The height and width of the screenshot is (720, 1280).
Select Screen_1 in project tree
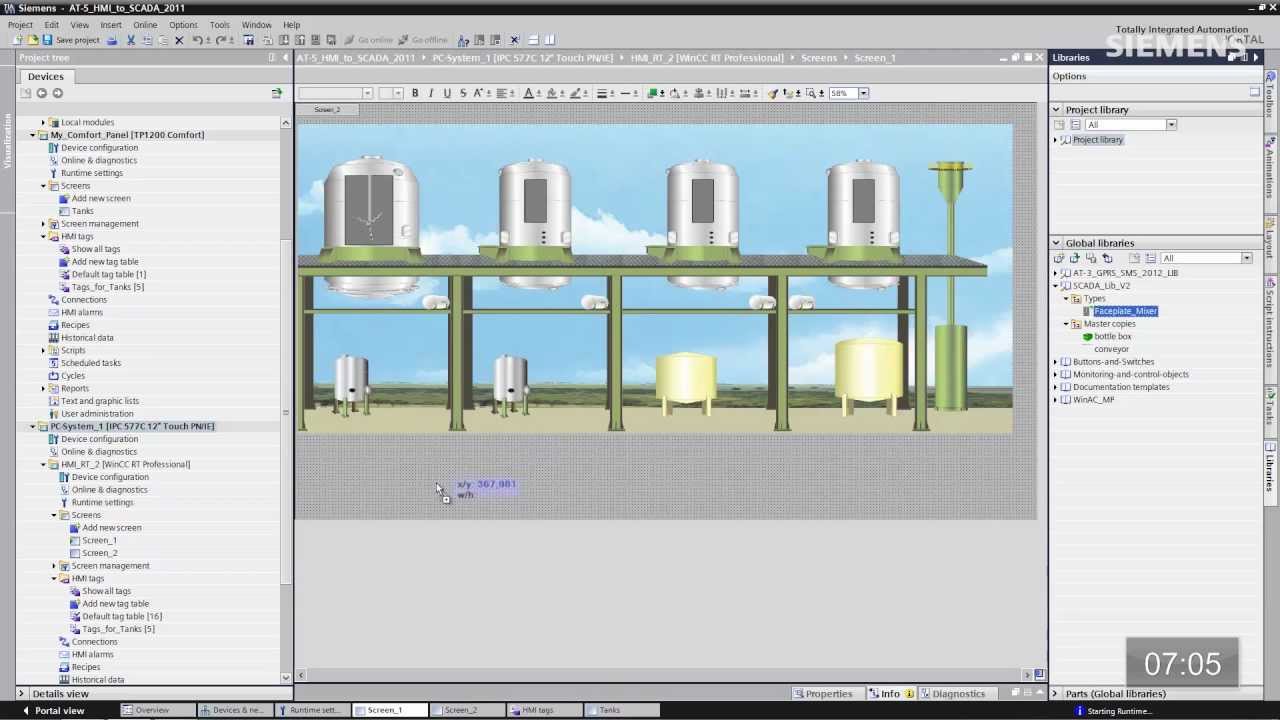99,541
